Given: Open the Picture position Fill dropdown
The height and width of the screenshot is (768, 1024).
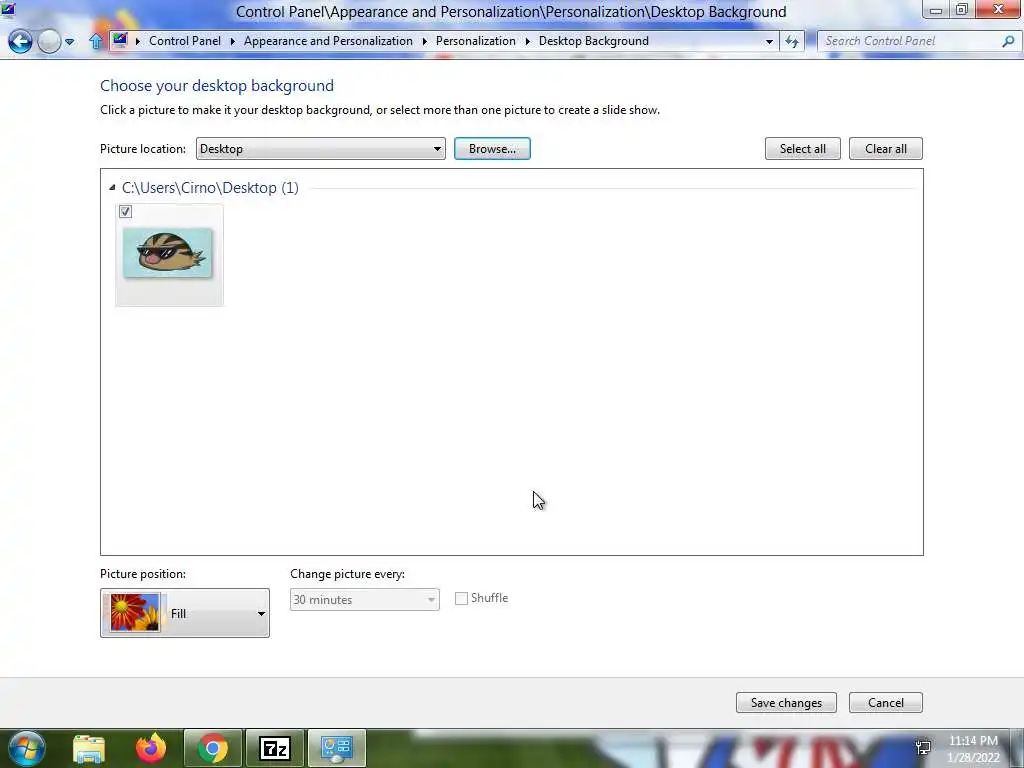Looking at the screenshot, I should [185, 613].
